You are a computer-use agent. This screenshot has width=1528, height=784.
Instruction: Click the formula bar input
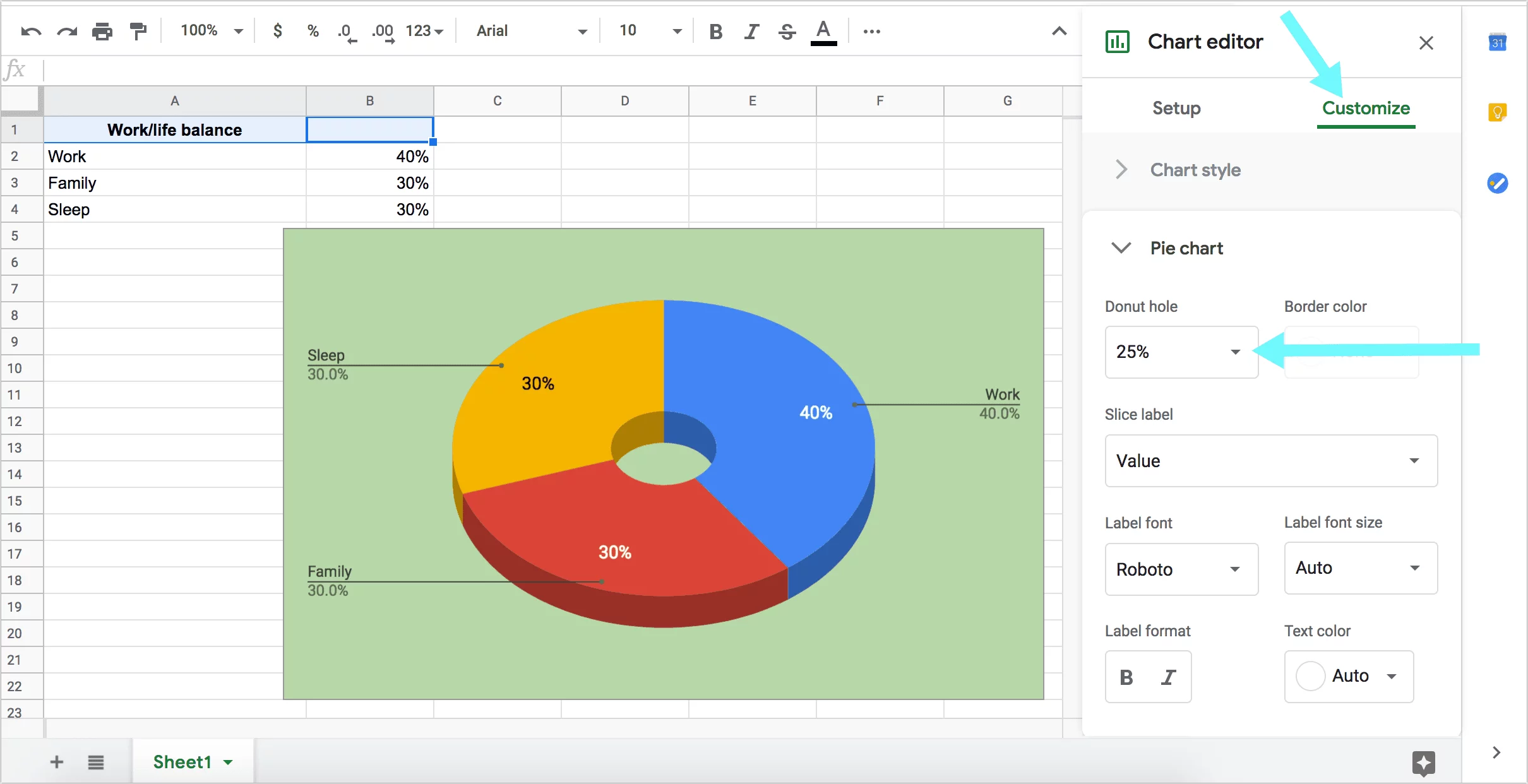(x=562, y=69)
